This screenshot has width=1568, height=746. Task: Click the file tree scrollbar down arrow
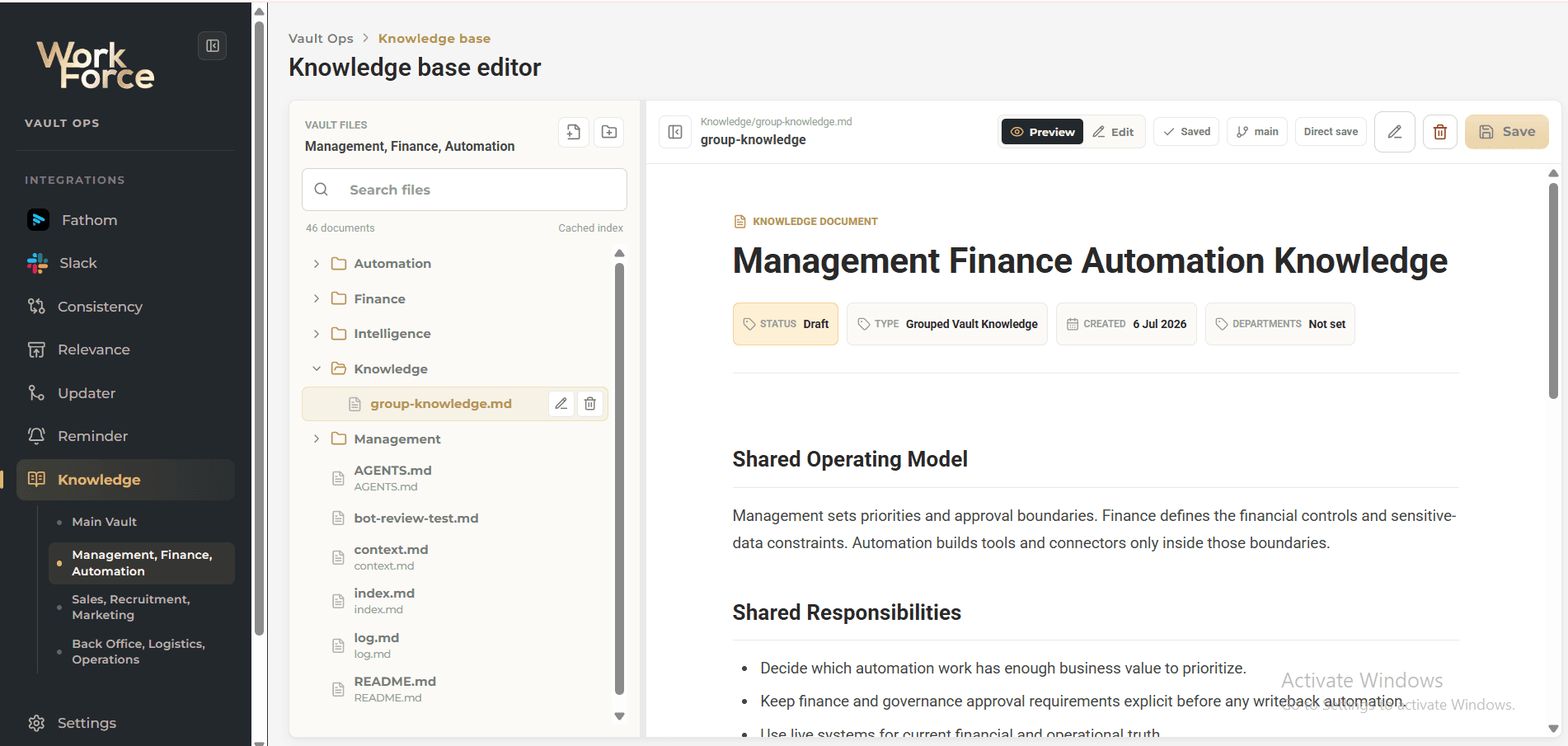coord(620,716)
